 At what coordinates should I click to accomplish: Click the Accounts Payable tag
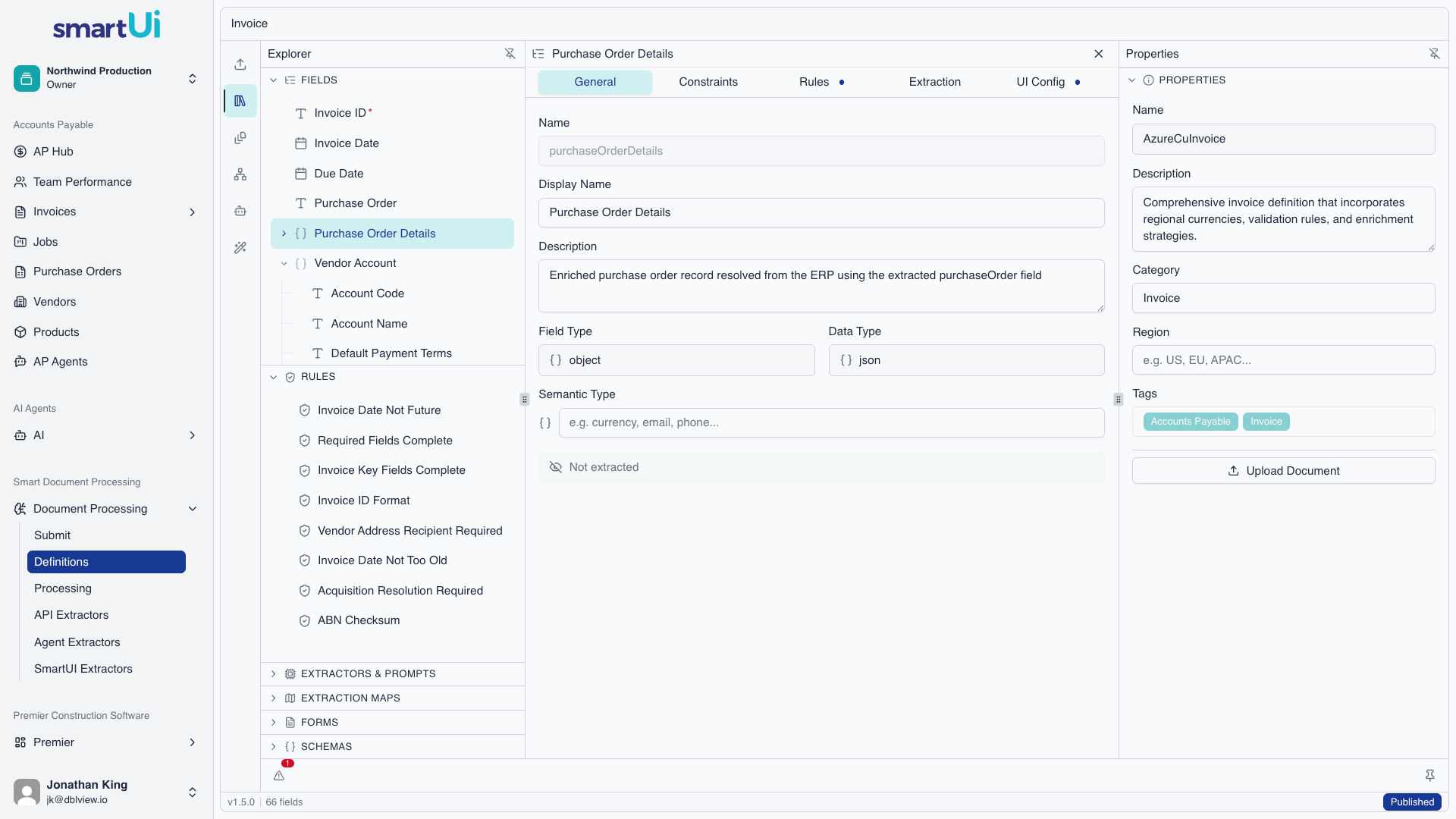(x=1191, y=422)
